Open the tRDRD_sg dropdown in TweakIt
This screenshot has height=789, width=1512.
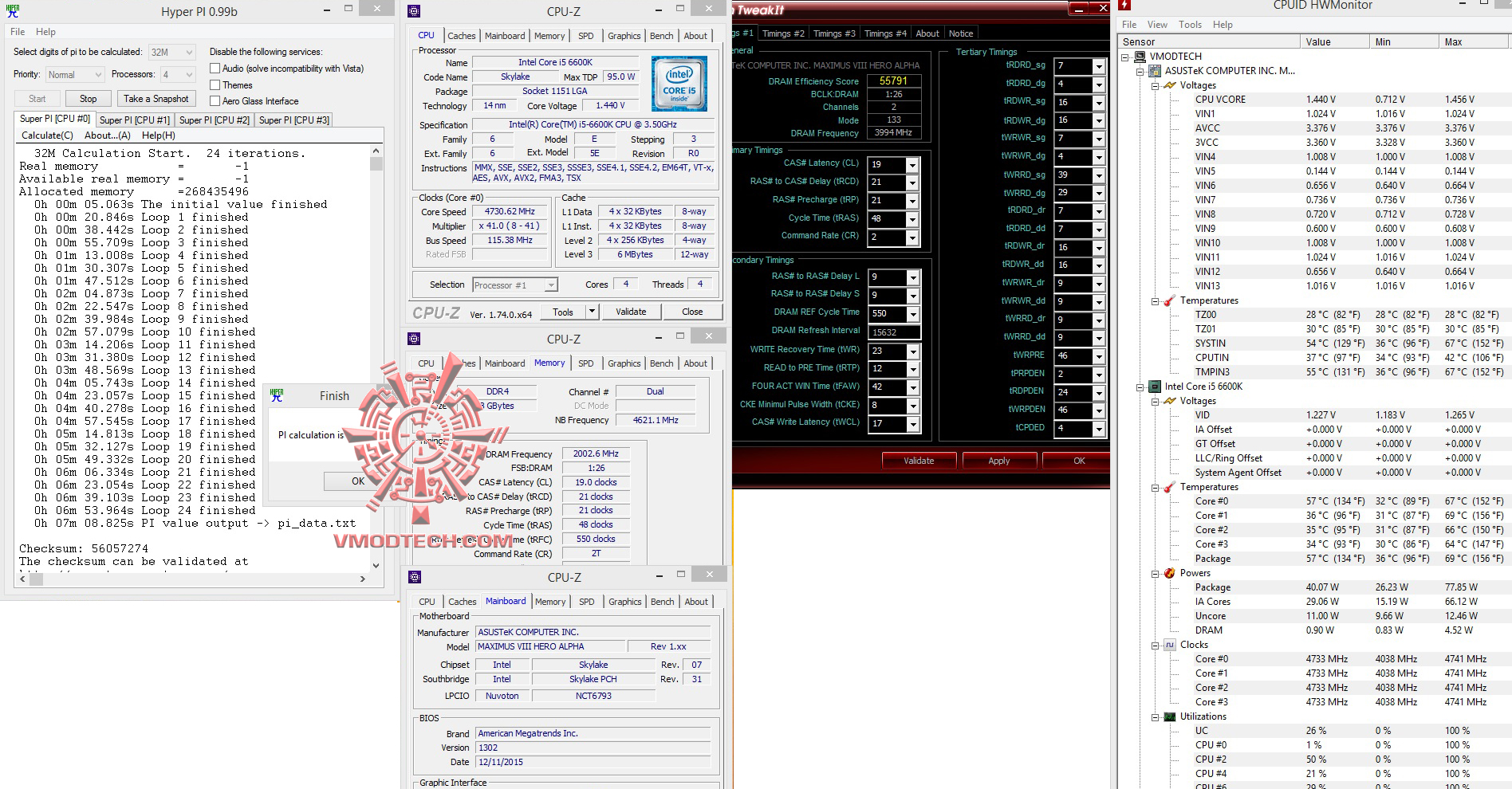click(1098, 66)
